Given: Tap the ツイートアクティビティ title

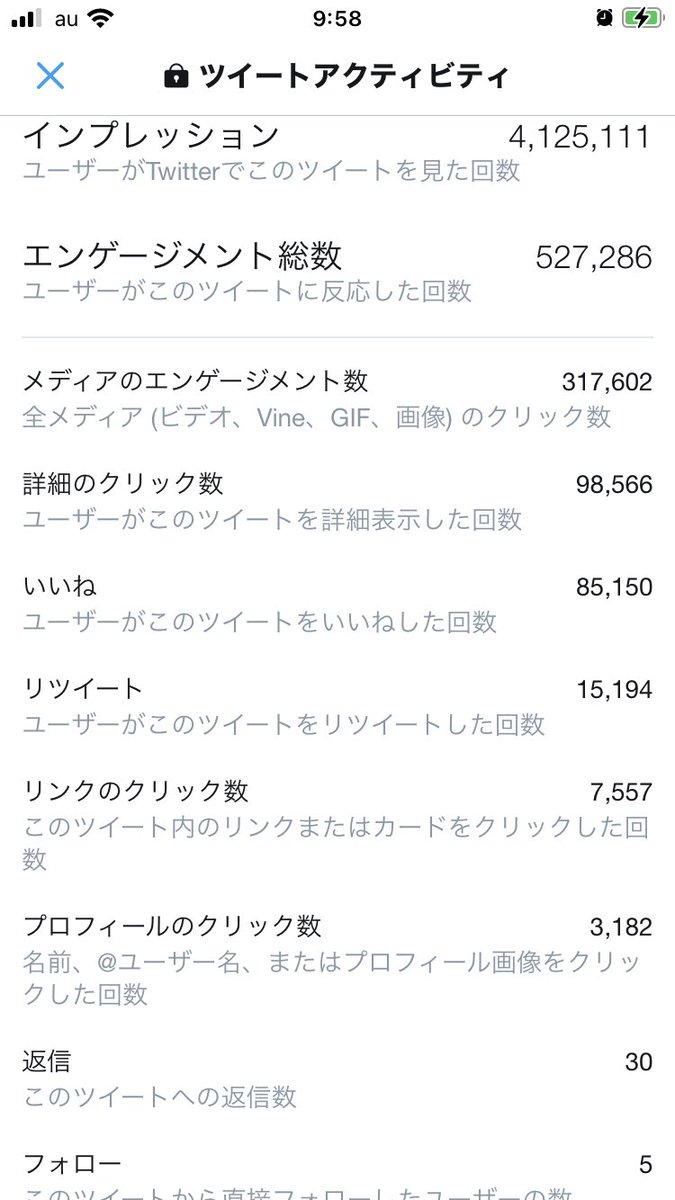Looking at the screenshot, I should pos(354,76).
